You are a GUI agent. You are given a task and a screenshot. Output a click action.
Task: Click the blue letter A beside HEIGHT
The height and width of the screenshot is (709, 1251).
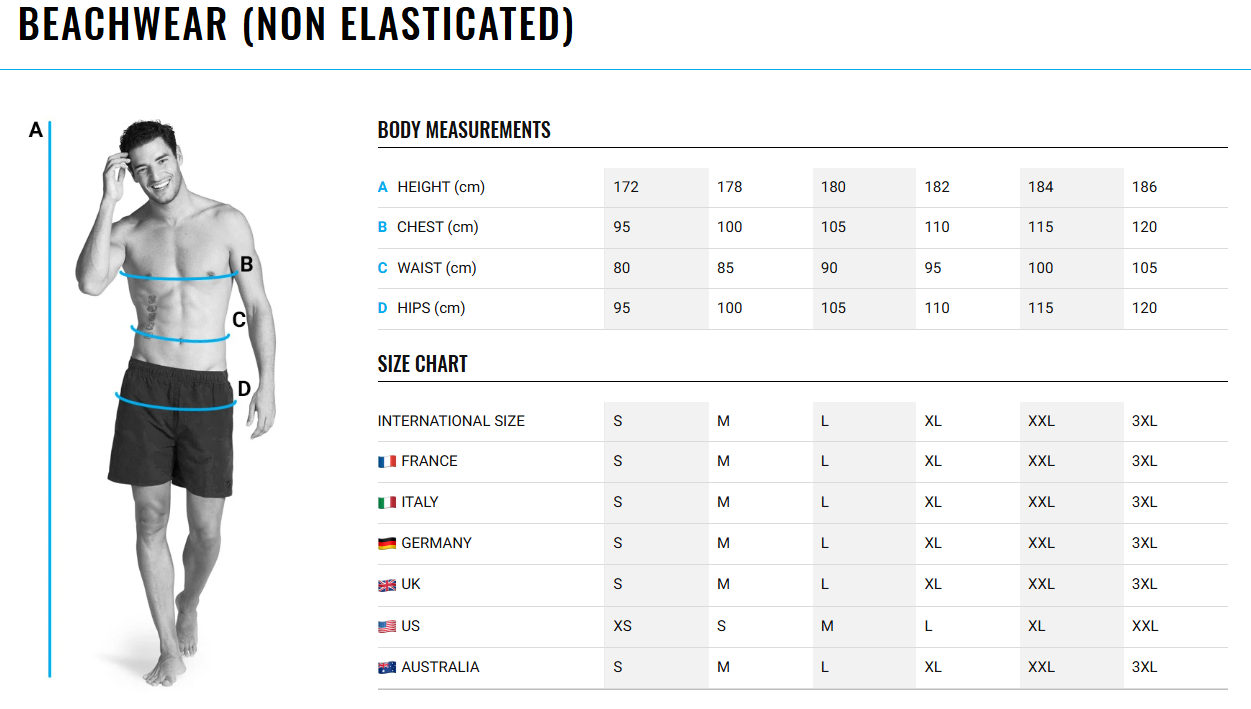tap(382, 187)
